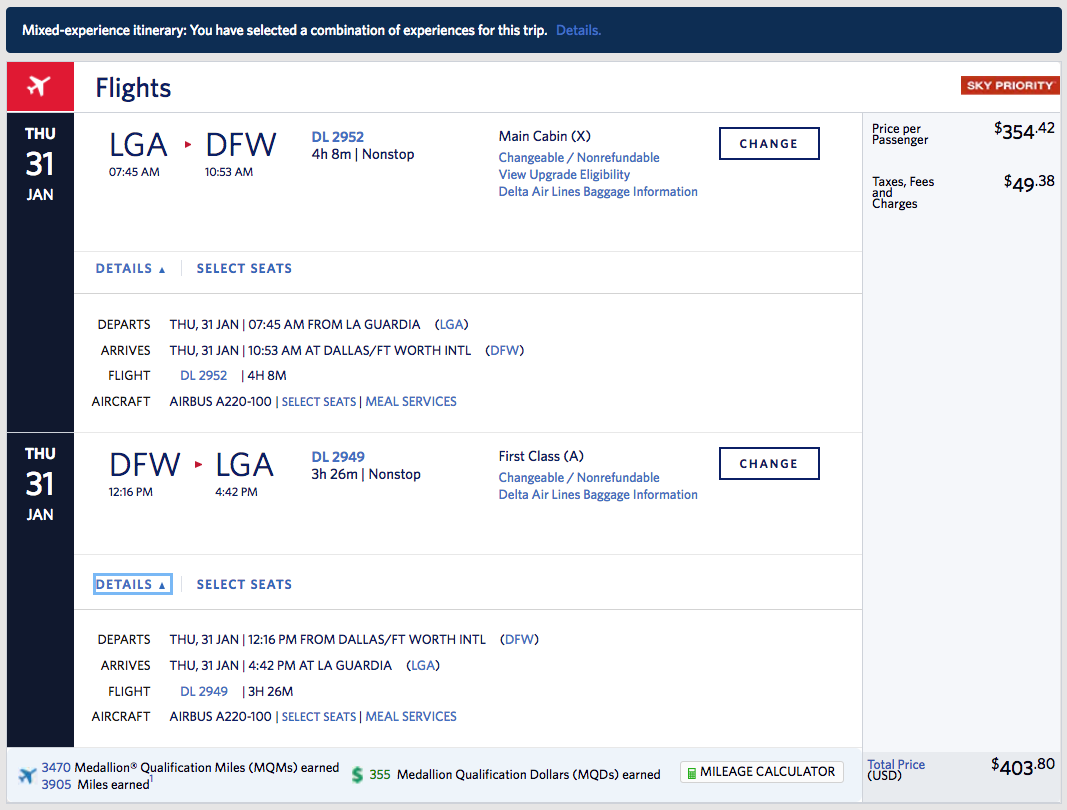The image size is (1067, 810).
Task: Click DFW airport code in first arrives row
Action: pyautogui.click(x=504, y=351)
